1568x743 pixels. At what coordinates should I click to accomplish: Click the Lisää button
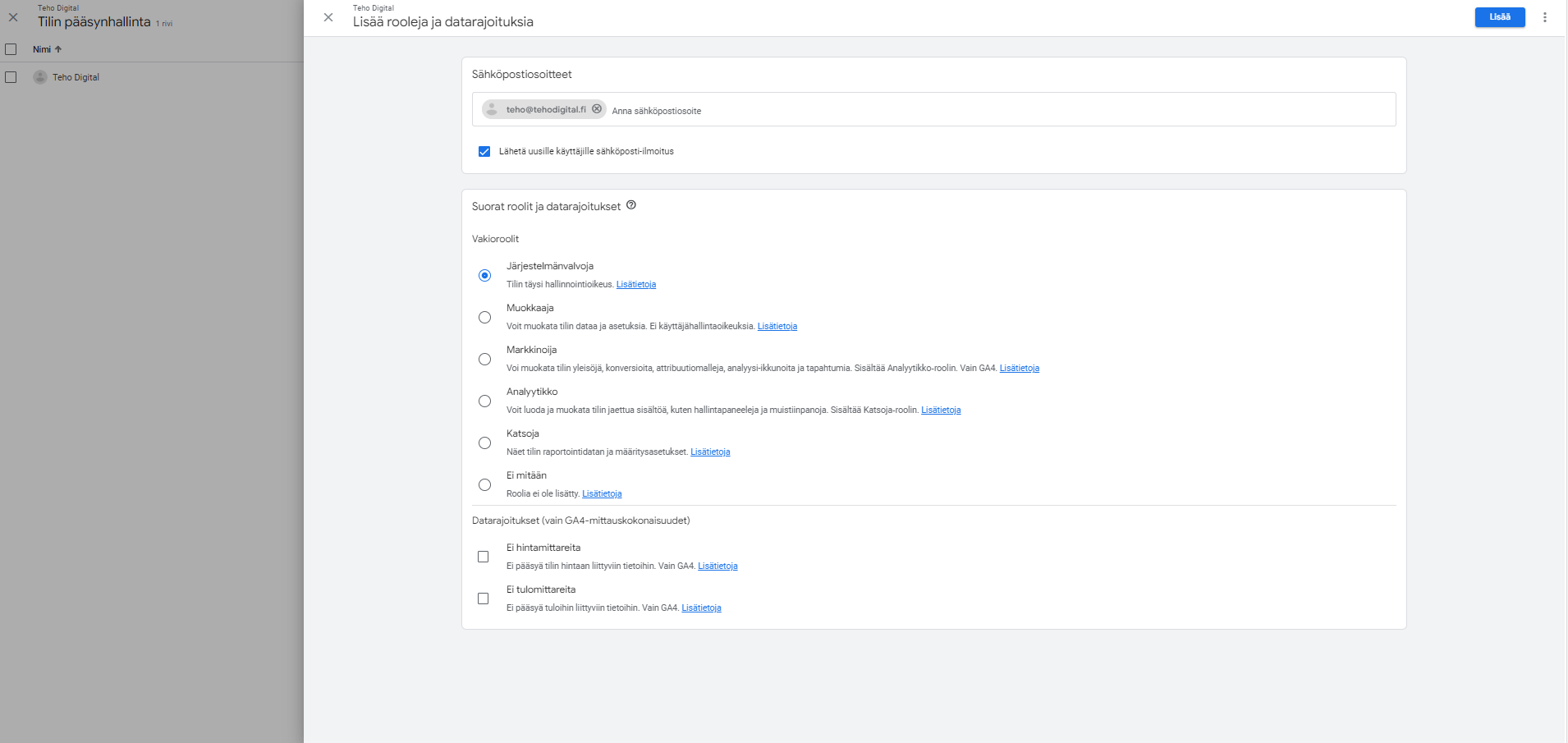pos(1499,17)
